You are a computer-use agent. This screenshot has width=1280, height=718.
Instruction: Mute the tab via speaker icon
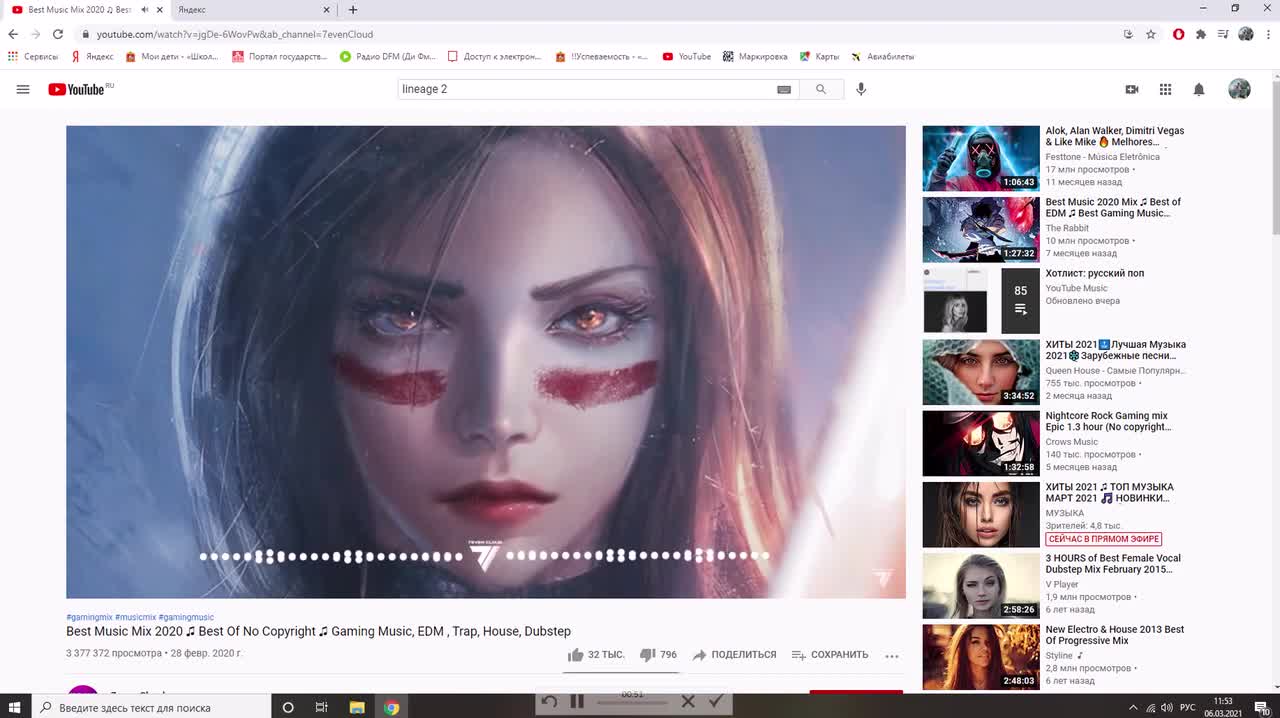[x=145, y=9]
